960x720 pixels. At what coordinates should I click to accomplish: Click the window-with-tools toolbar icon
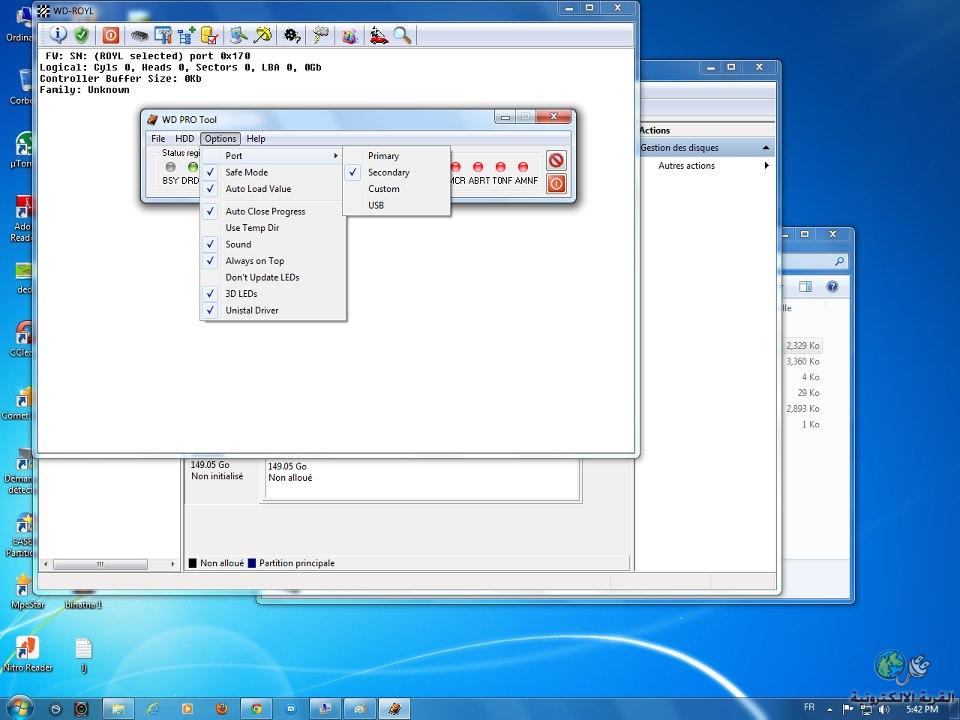(x=163, y=35)
